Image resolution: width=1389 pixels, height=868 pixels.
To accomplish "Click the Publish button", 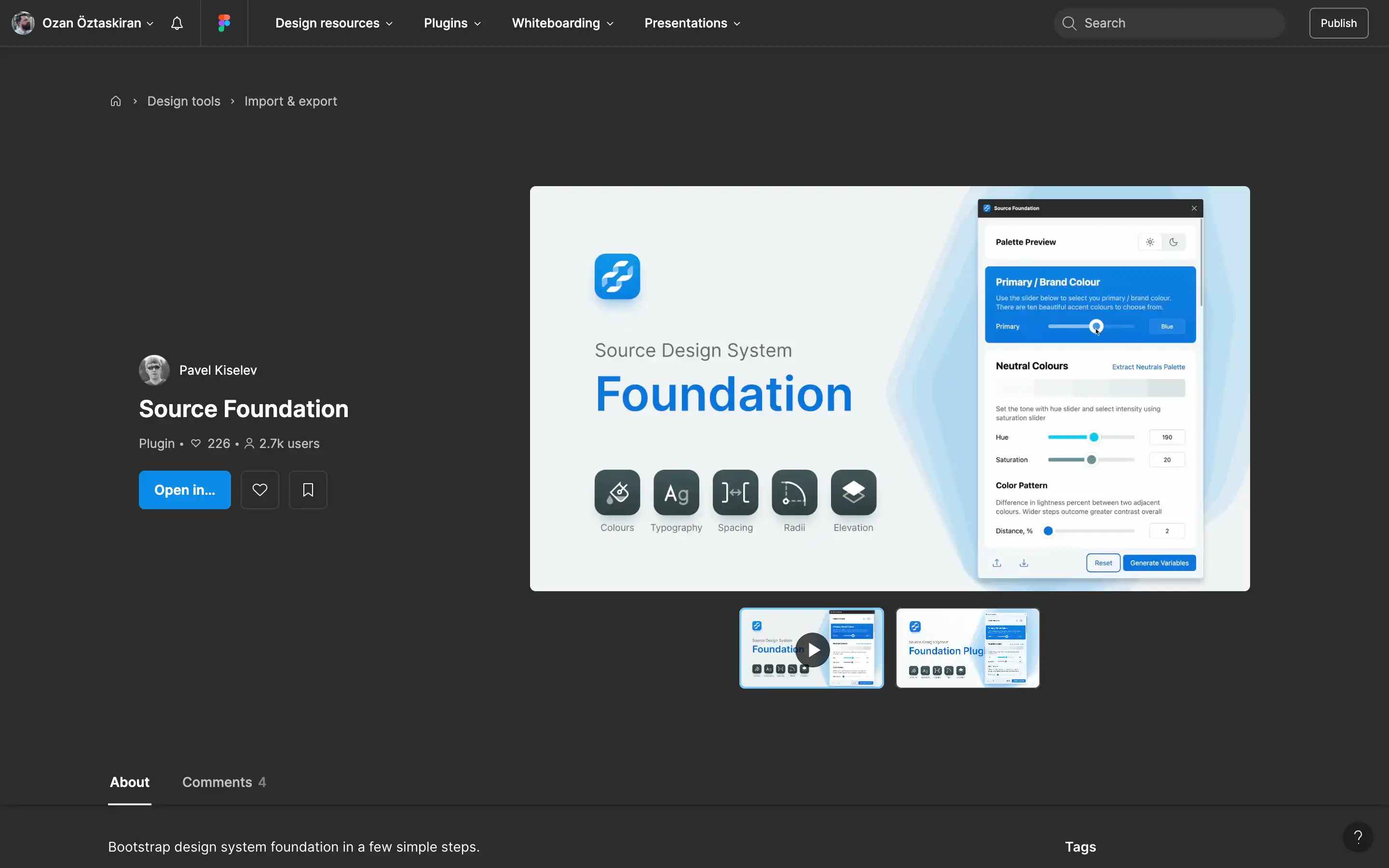I will (1338, 23).
